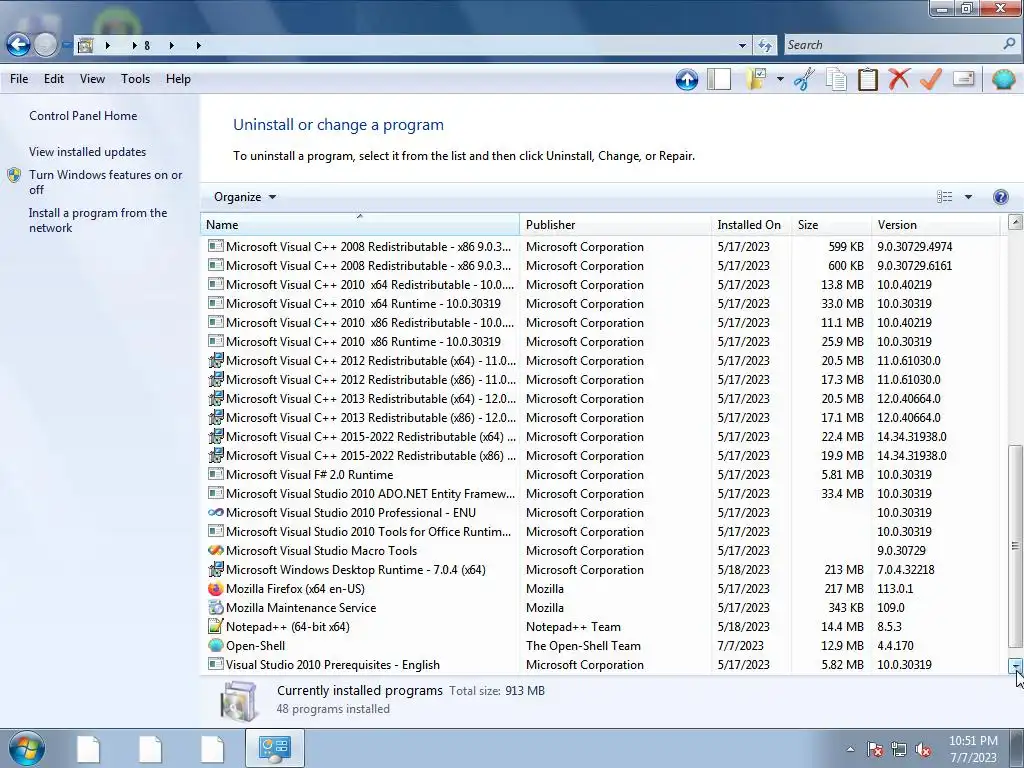Click the red X Delete toolbar icon
1024x768 pixels.
[x=899, y=80]
